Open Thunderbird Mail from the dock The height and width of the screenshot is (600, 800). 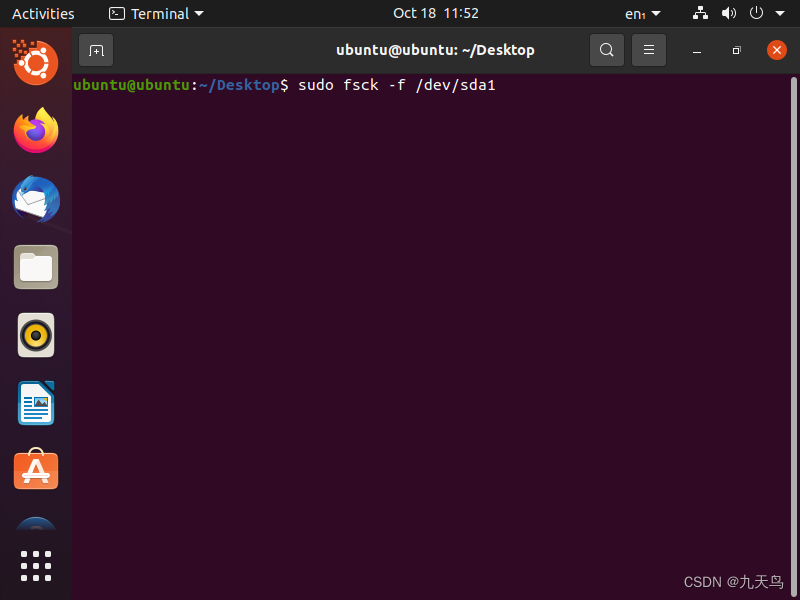(36, 199)
